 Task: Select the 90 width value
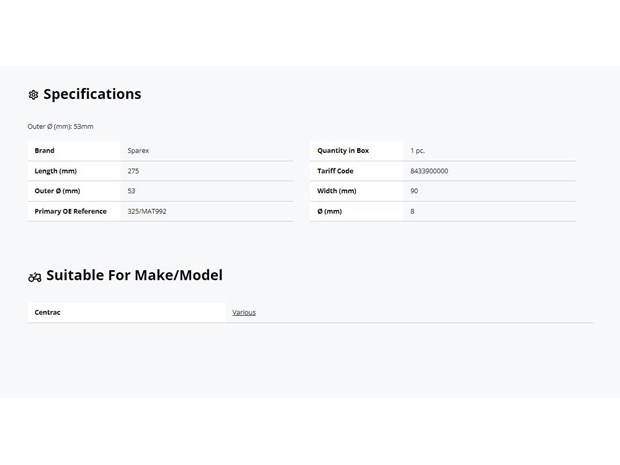[414, 191]
